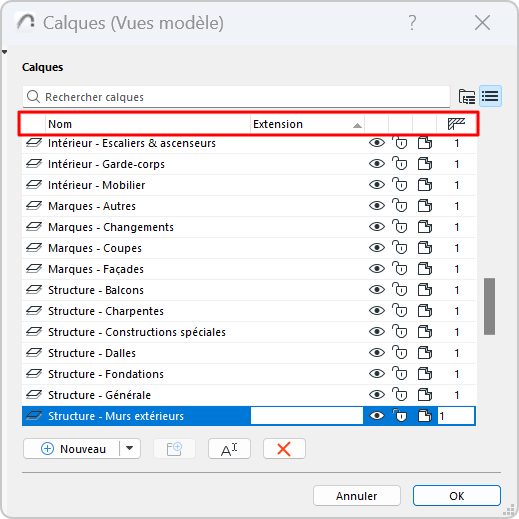Collapse the panel using top-left triangle

point(4,52)
